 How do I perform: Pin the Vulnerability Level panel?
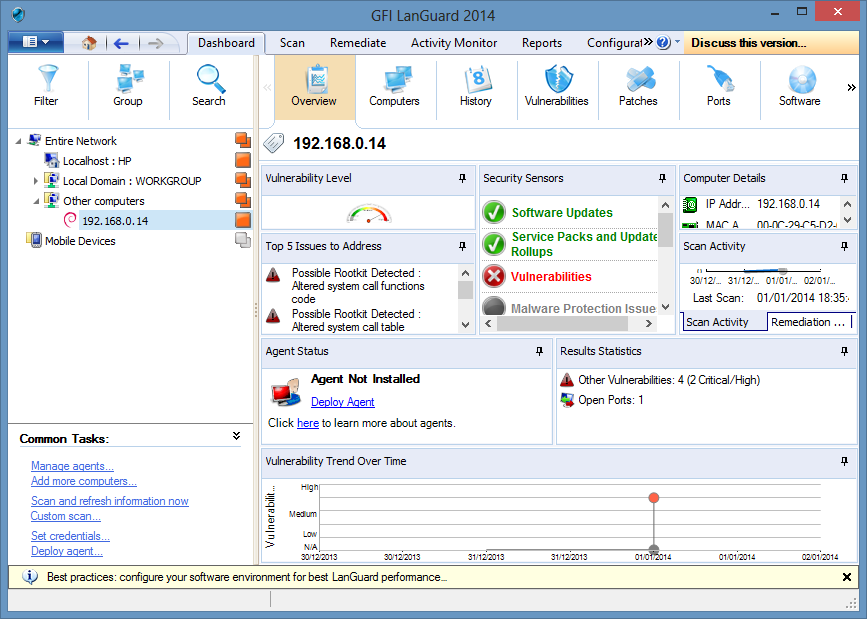point(463,178)
